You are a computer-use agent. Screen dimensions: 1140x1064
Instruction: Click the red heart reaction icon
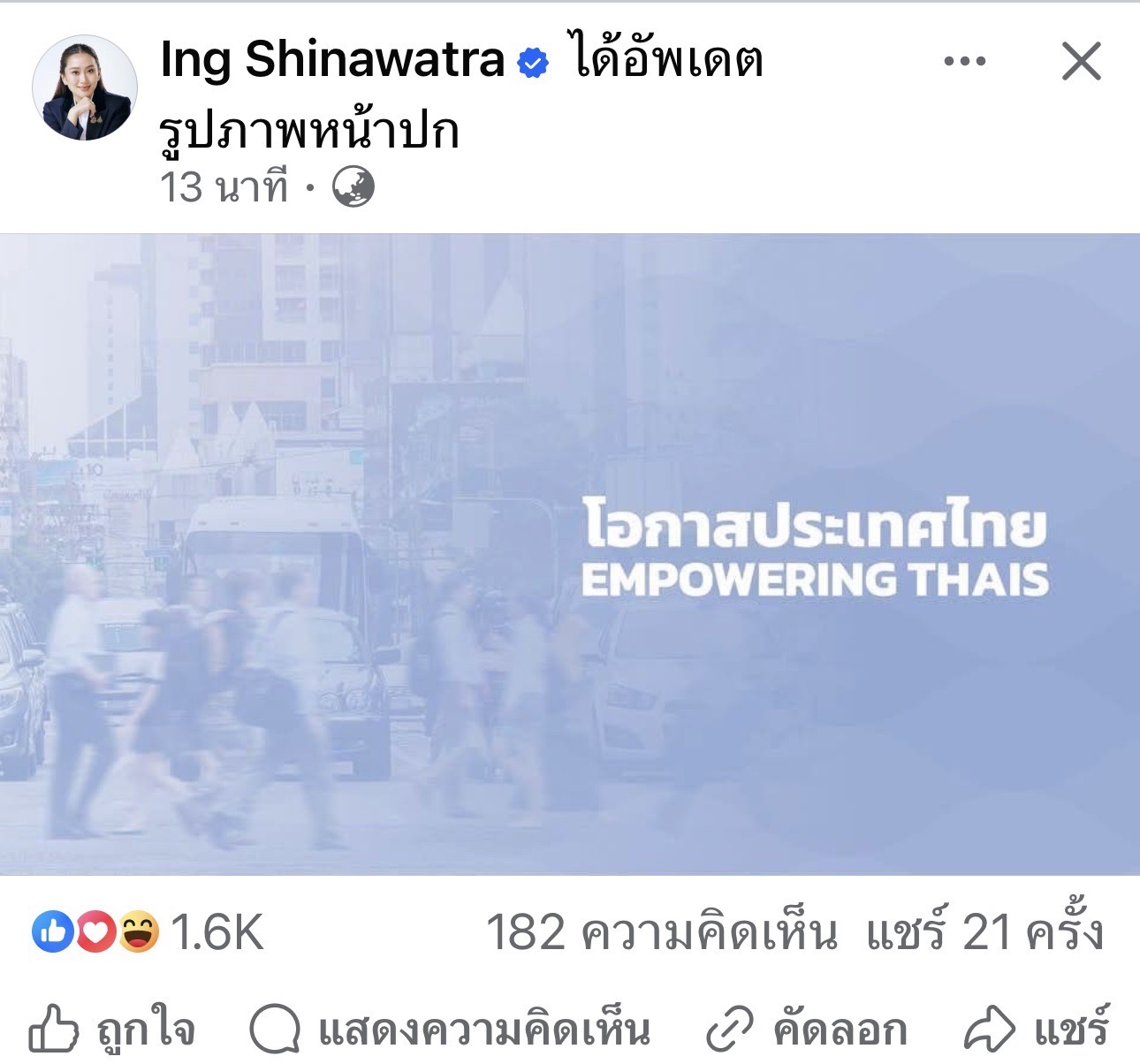click(x=95, y=932)
